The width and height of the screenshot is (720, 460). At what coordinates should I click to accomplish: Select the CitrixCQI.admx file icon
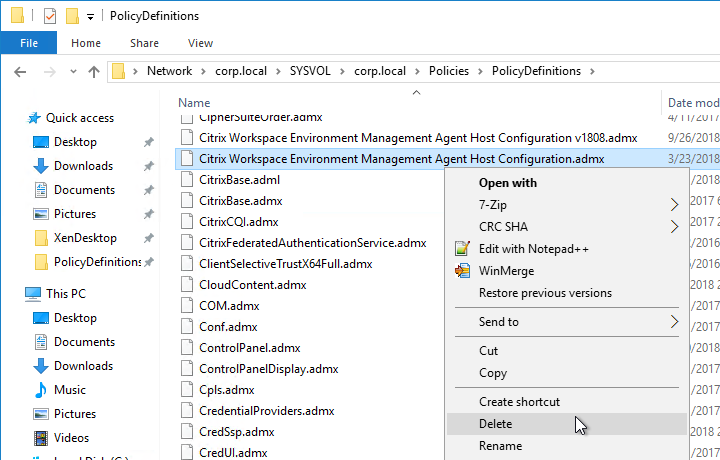[x=186, y=222]
